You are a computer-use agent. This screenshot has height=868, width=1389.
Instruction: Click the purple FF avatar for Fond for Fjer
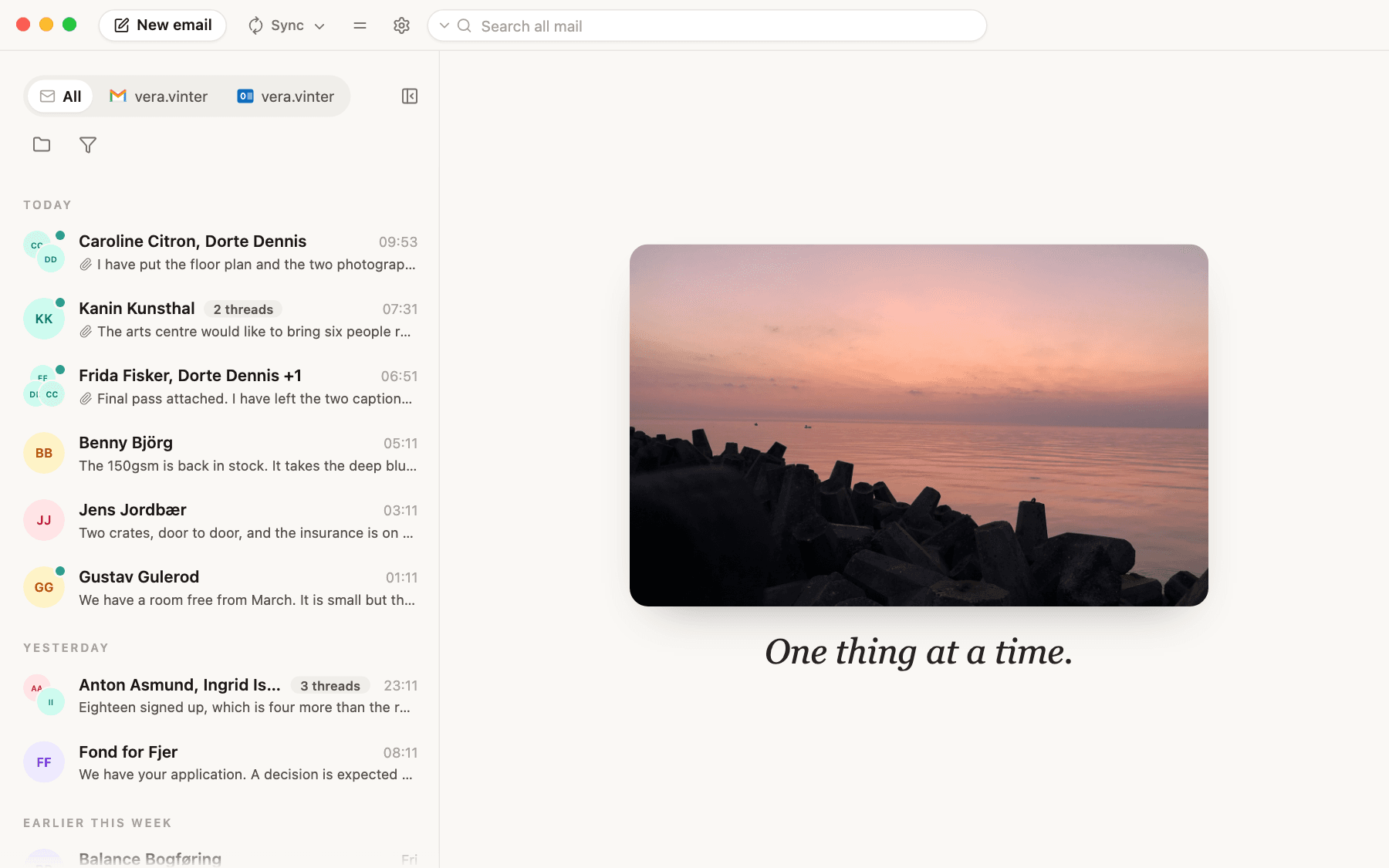pos(44,763)
